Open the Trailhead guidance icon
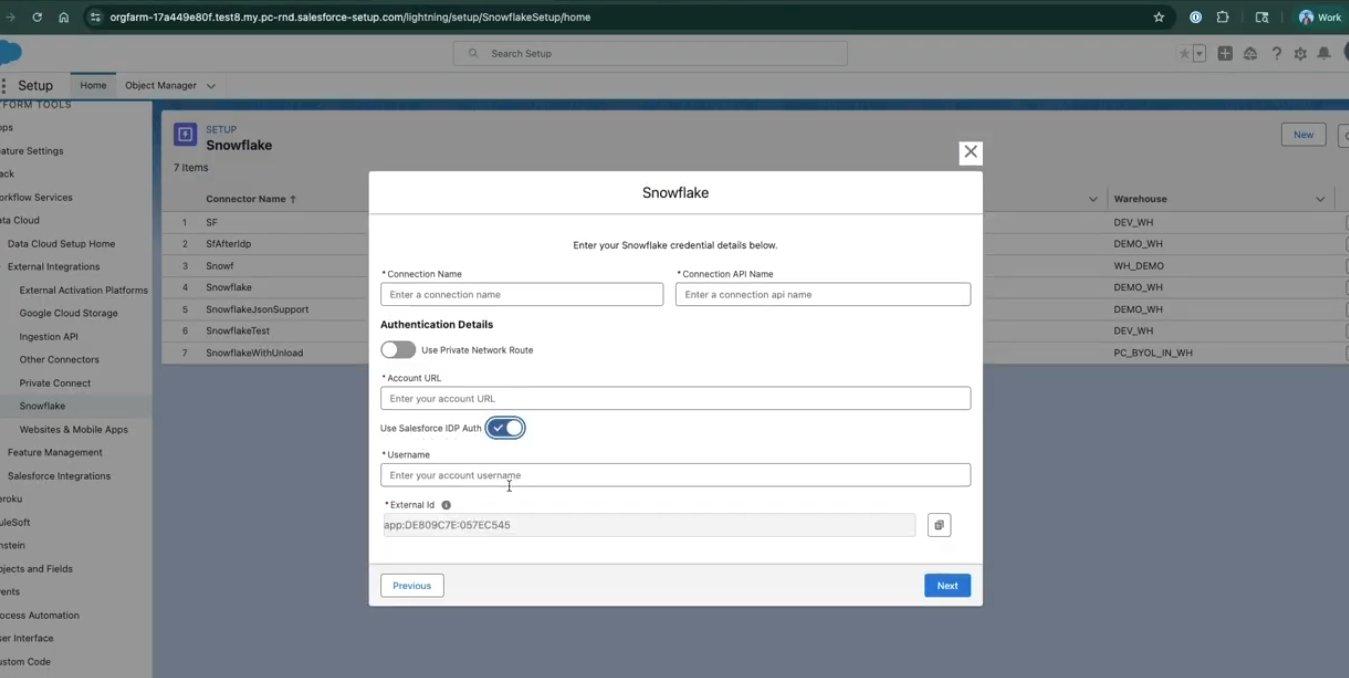1349x678 pixels. click(1250, 53)
